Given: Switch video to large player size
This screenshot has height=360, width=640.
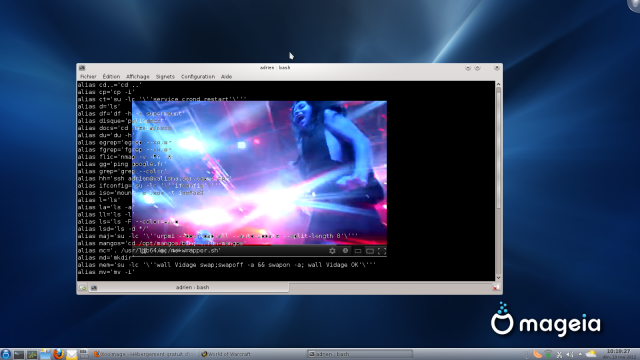Looking at the screenshot, I should tap(370, 251).
